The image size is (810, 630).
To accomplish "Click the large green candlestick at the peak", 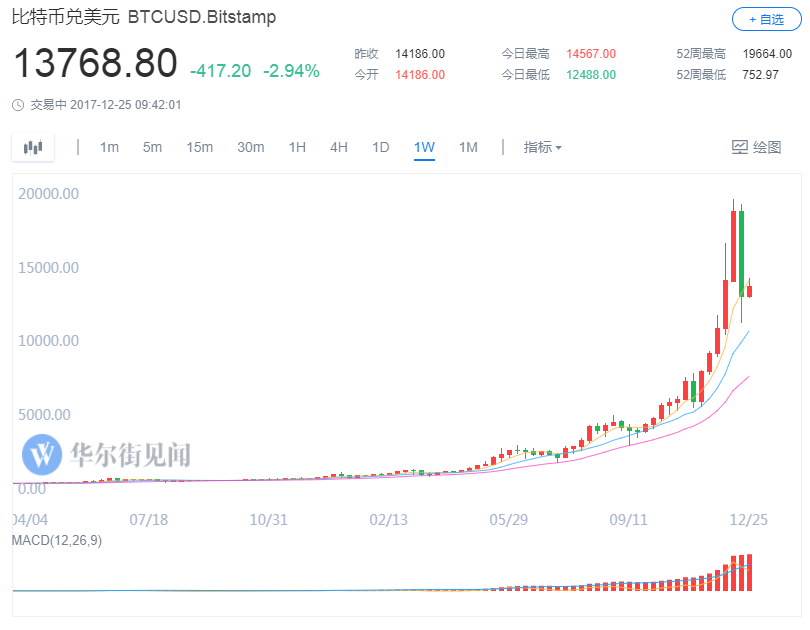I will click(x=742, y=253).
